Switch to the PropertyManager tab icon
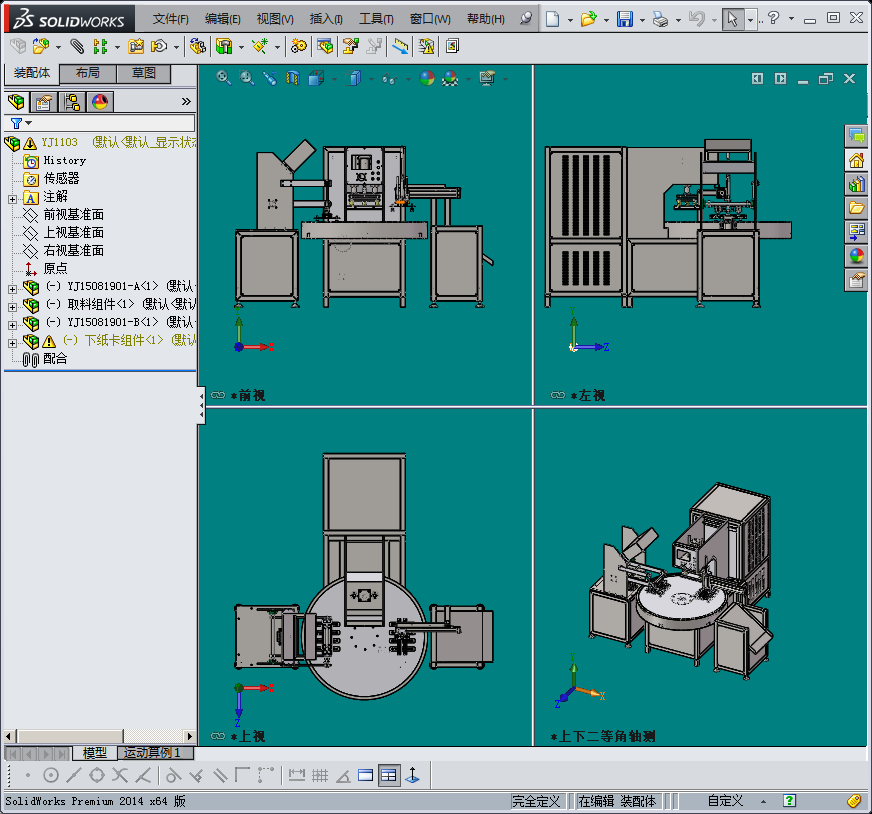The width and height of the screenshot is (872, 814). tap(44, 101)
